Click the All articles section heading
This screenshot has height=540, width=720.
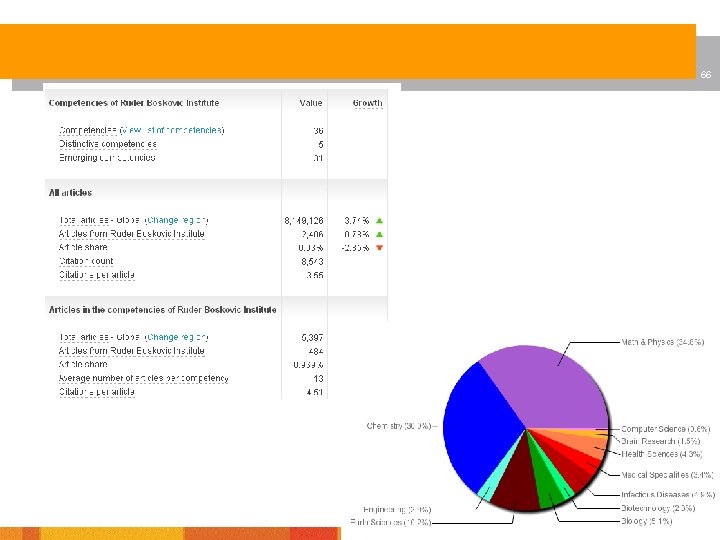[70, 193]
